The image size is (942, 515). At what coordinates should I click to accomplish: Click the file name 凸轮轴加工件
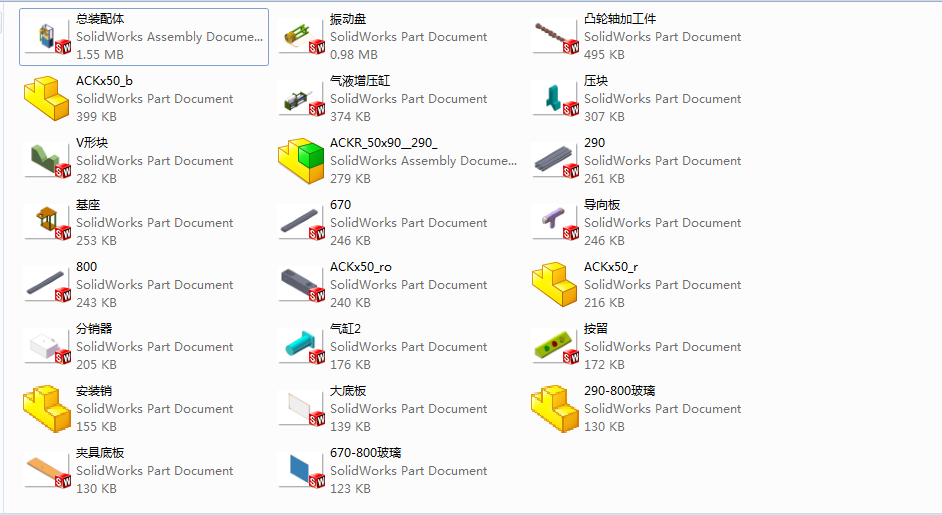[x=620, y=19]
